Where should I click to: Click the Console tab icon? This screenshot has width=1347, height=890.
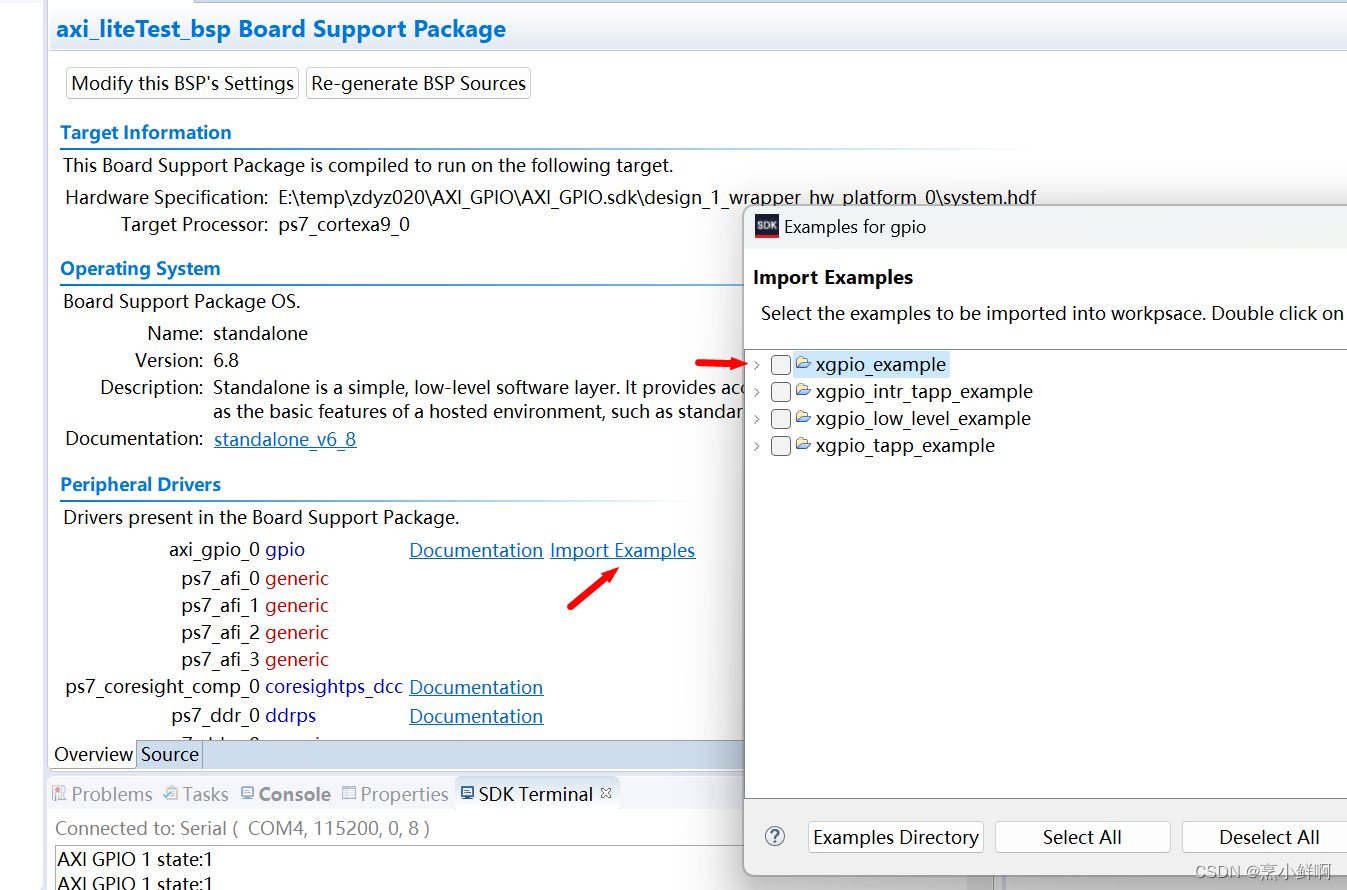[x=247, y=793]
